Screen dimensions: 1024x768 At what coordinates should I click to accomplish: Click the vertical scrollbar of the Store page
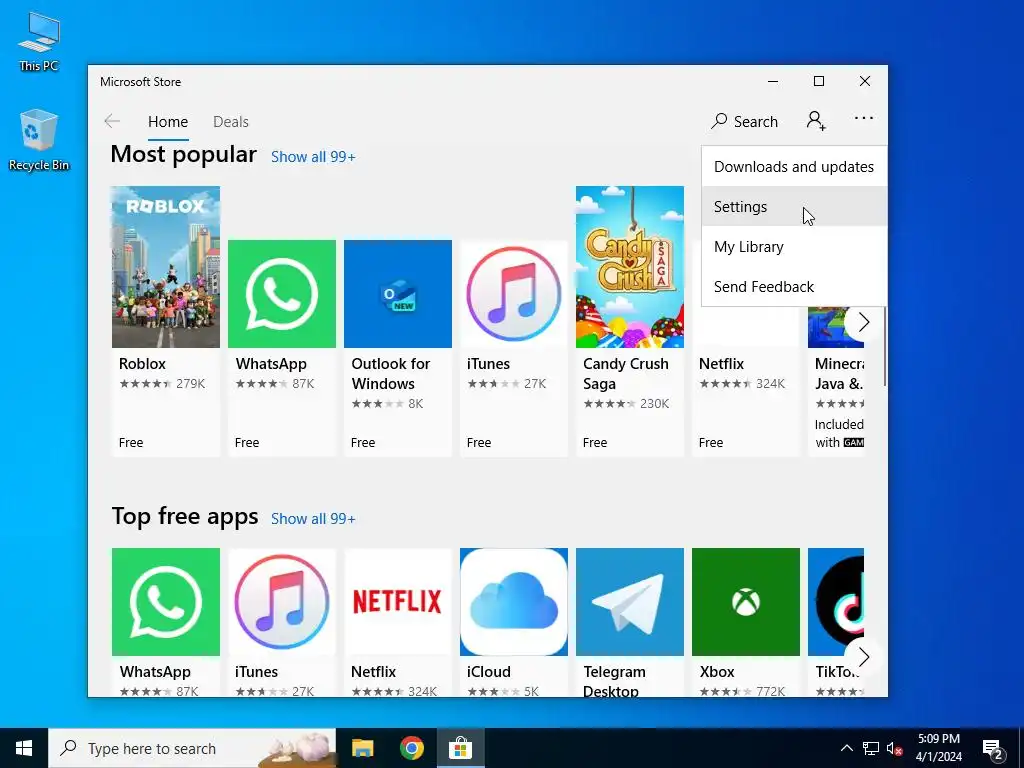click(x=884, y=346)
